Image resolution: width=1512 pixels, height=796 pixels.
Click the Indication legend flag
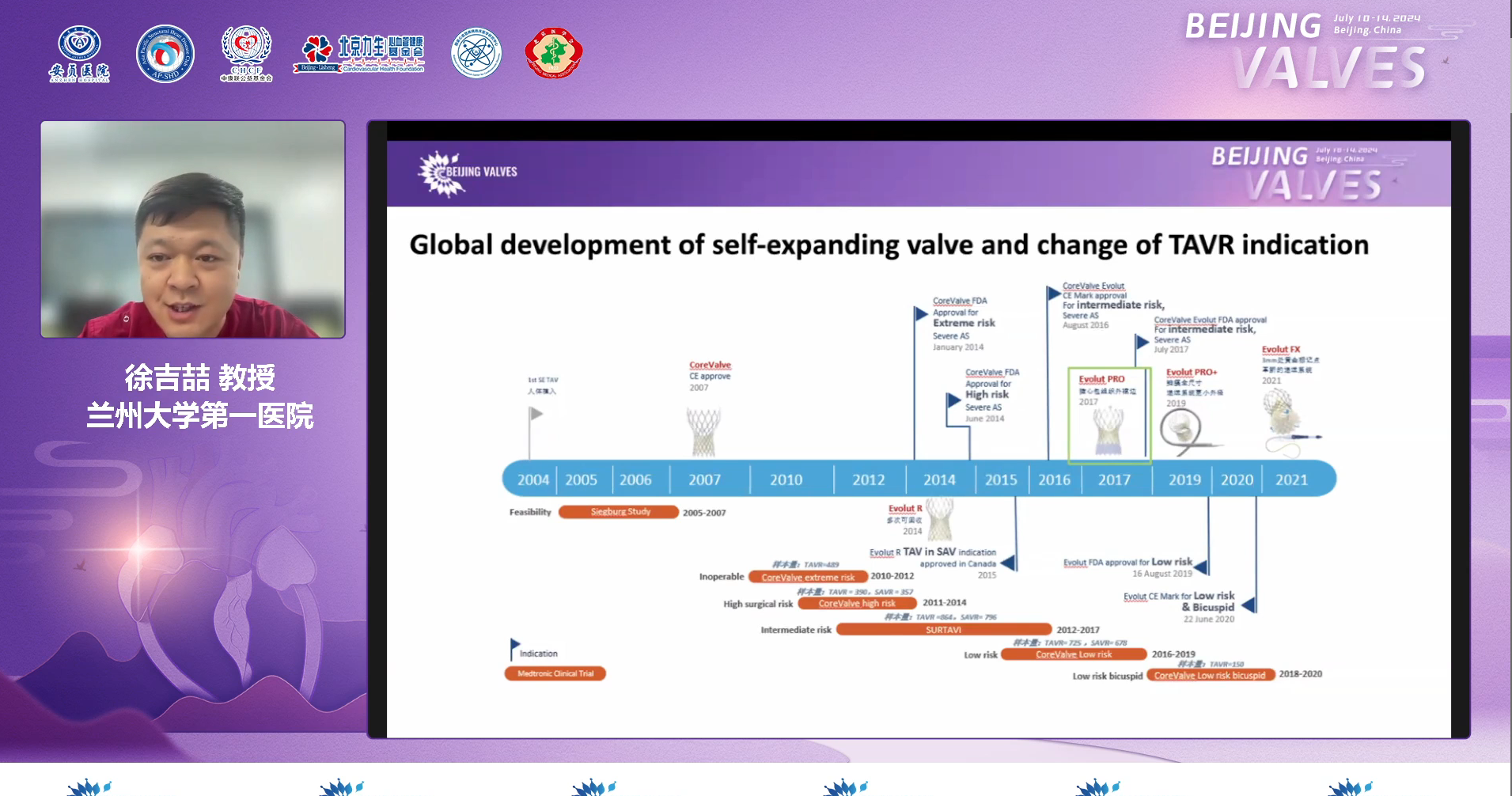click(x=515, y=649)
